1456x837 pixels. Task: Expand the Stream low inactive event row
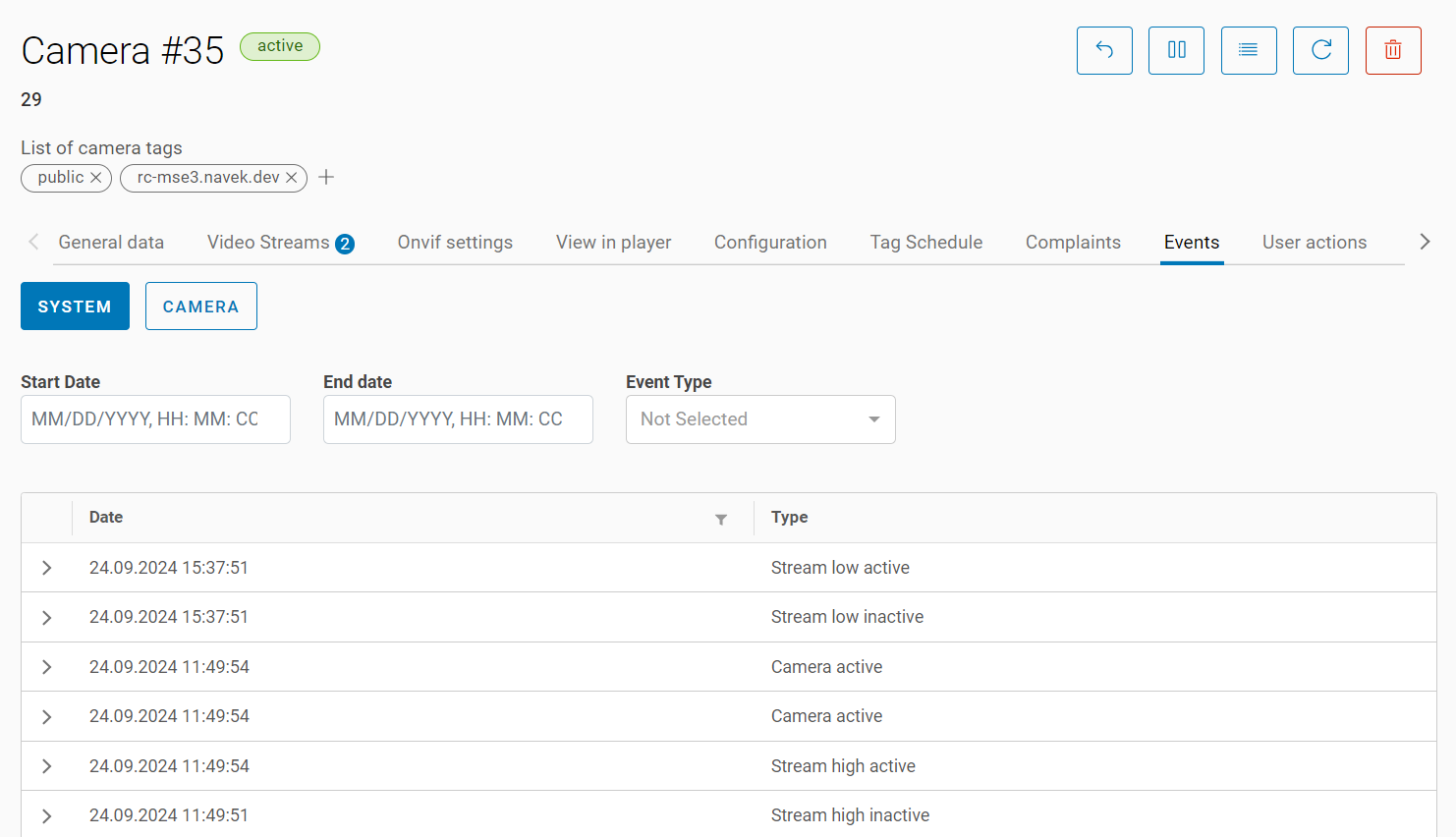pyautogui.click(x=46, y=617)
